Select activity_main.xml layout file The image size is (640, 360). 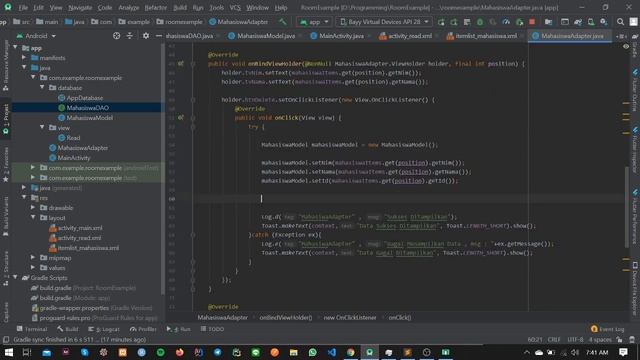[80, 228]
